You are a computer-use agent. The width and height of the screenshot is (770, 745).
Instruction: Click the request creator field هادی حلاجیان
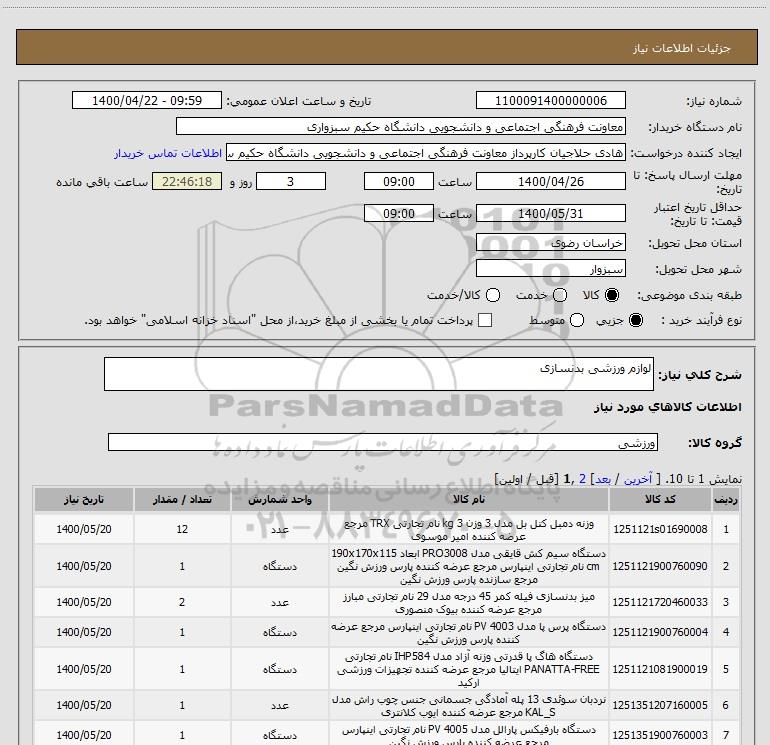tap(426, 153)
